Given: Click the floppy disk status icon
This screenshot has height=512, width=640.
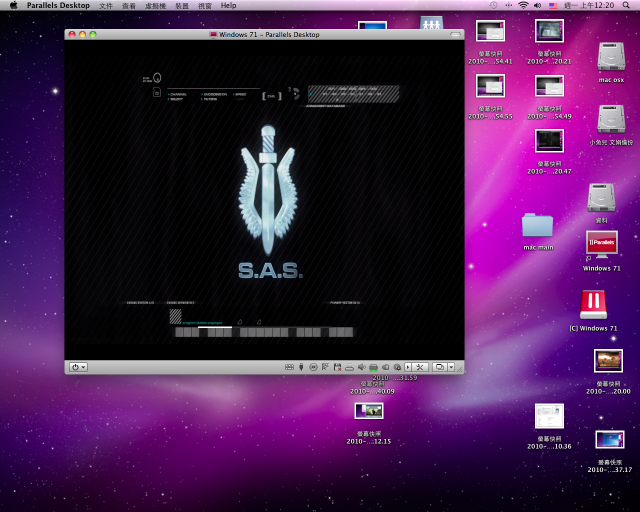Looking at the screenshot, I should point(337,367).
